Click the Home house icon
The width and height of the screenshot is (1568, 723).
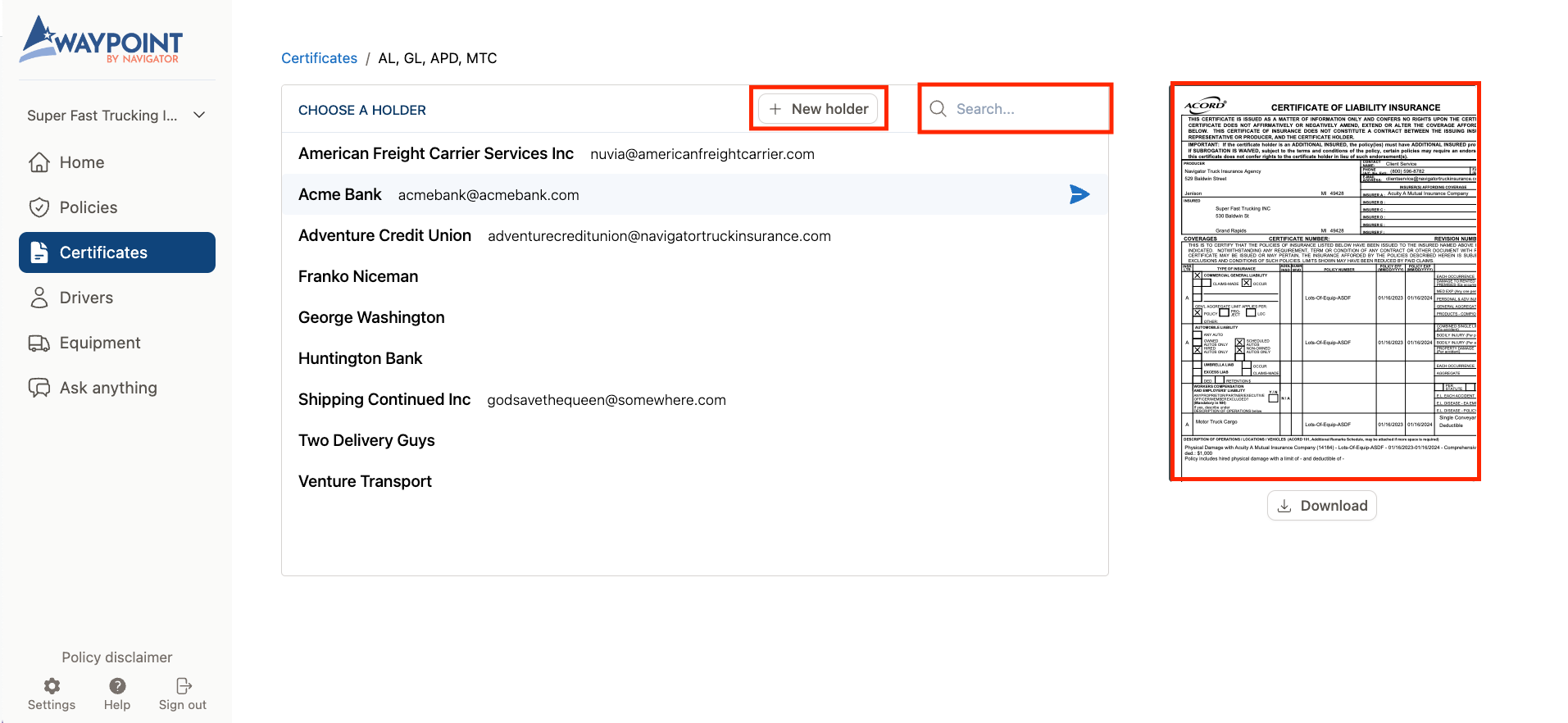[39, 162]
